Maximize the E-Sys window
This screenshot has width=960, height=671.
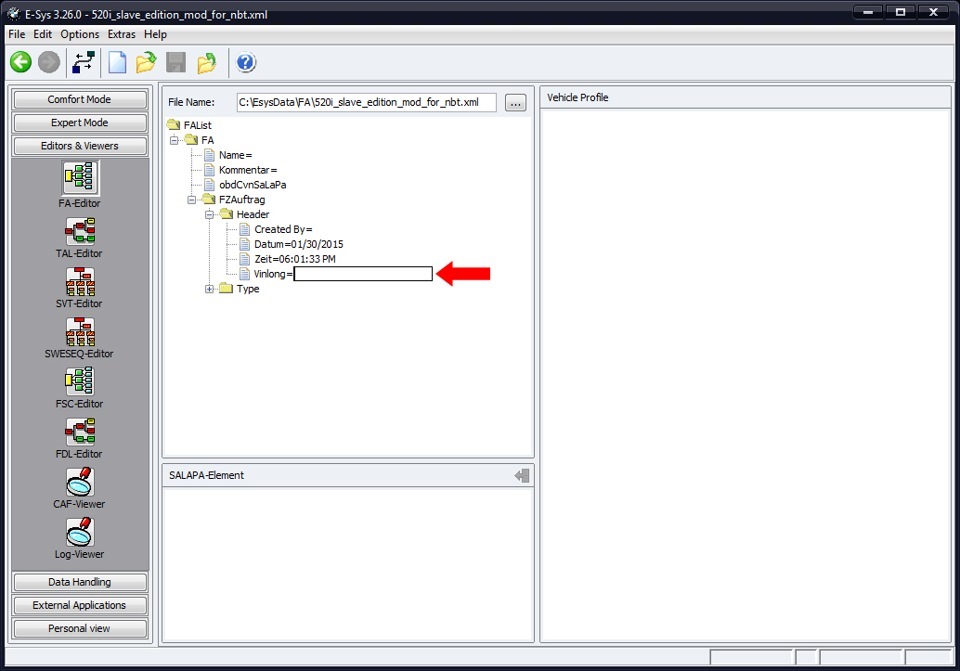point(901,12)
